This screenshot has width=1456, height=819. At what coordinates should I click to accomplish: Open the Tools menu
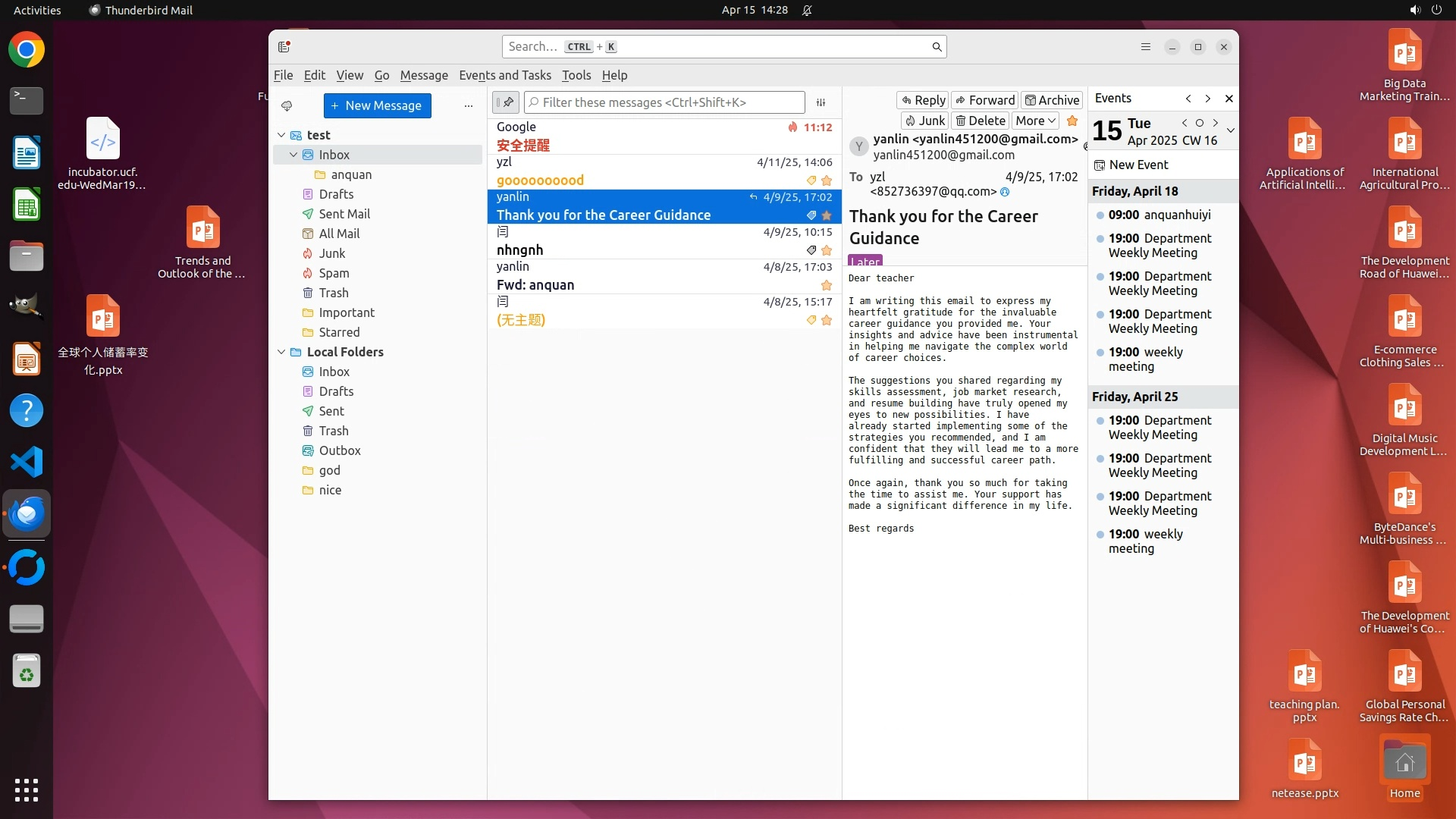576,75
